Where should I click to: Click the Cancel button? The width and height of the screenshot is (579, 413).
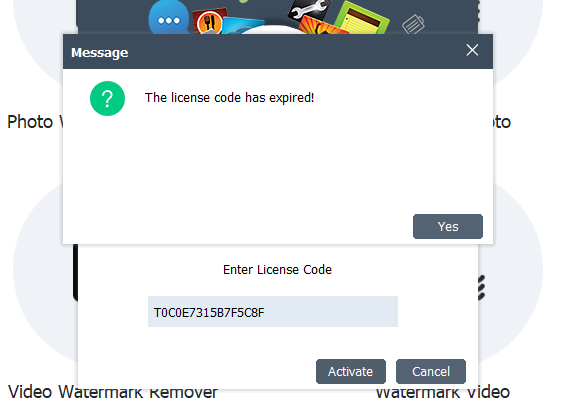(431, 371)
